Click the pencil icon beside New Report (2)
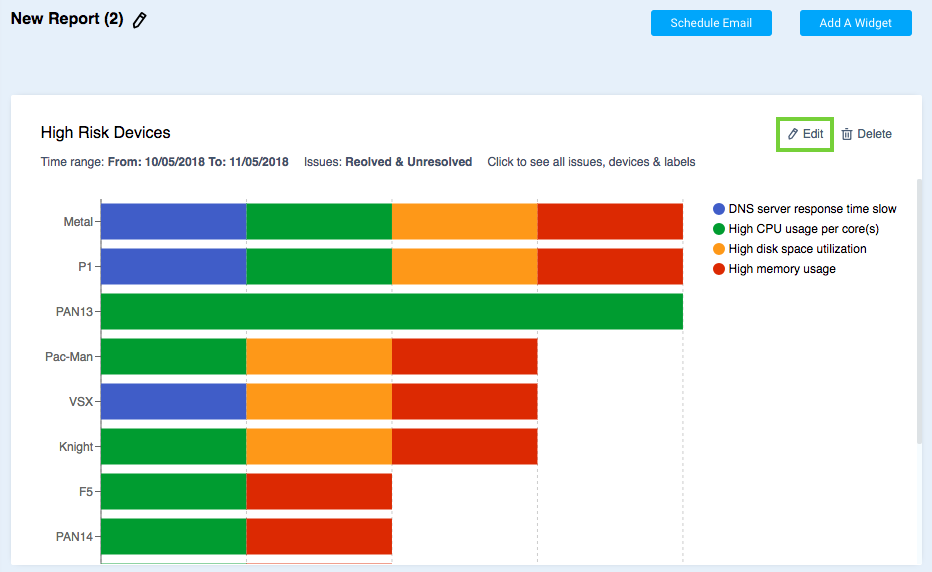The height and width of the screenshot is (572, 932). 140,21
